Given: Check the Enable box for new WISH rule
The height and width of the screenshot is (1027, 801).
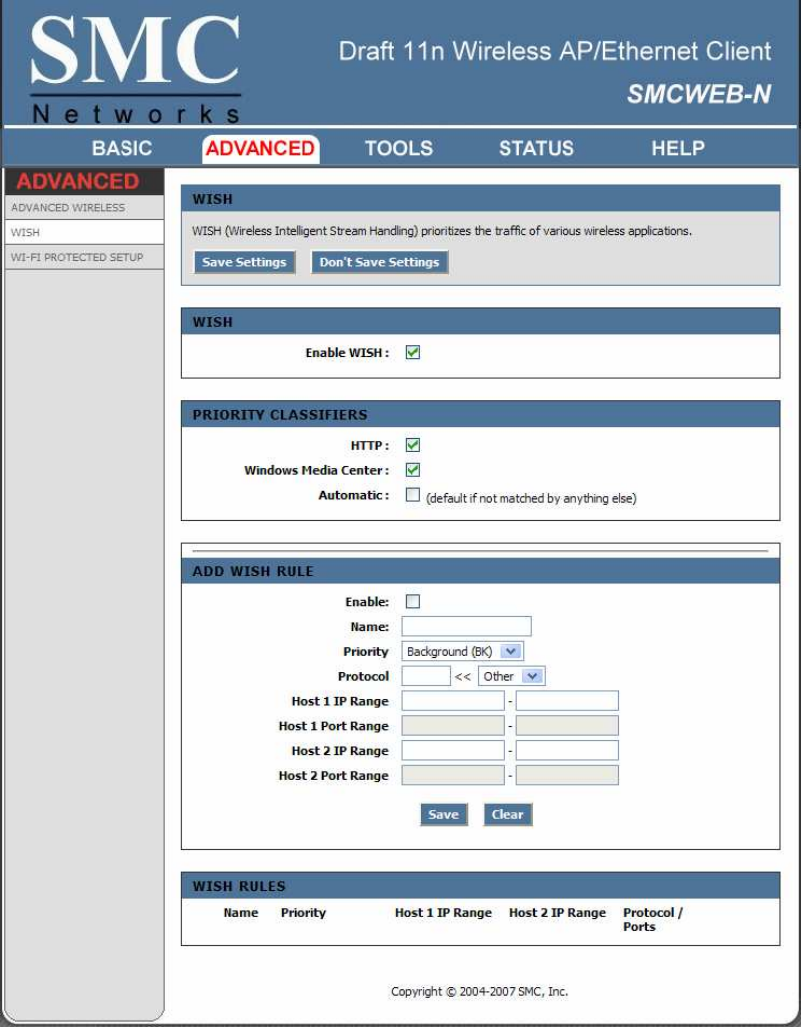Looking at the screenshot, I should (413, 601).
